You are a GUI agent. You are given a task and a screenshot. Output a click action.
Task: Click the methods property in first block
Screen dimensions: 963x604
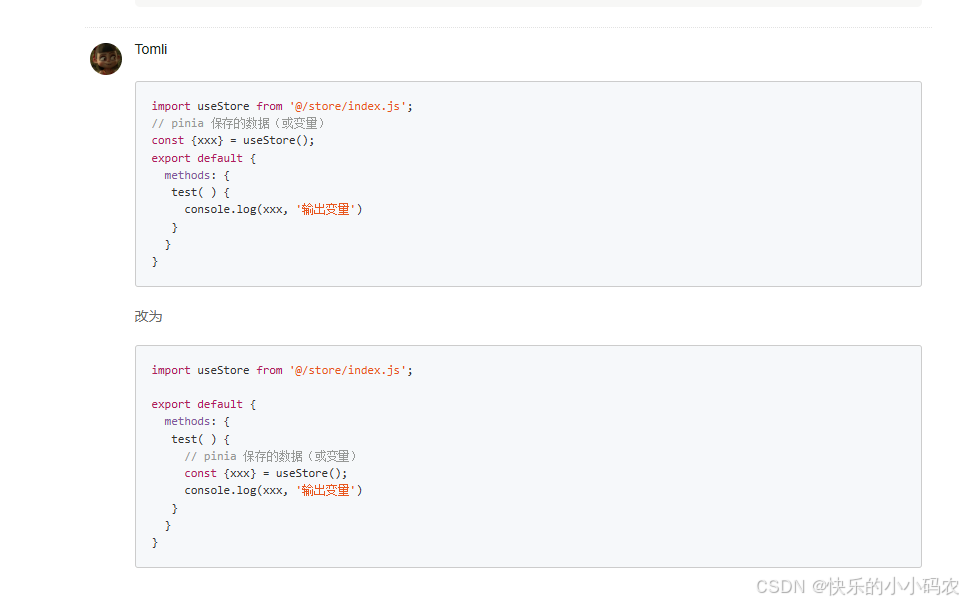[x=194, y=174]
